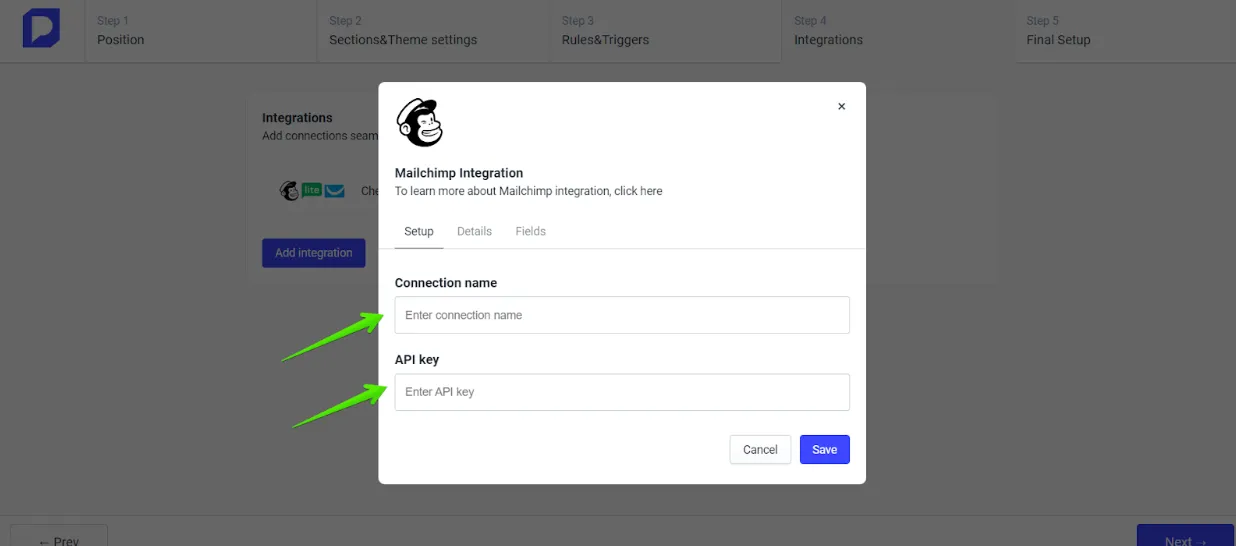Viewport: 1236px width, 546px height.
Task: Go to Step 4 Integrations
Action: tap(898, 31)
